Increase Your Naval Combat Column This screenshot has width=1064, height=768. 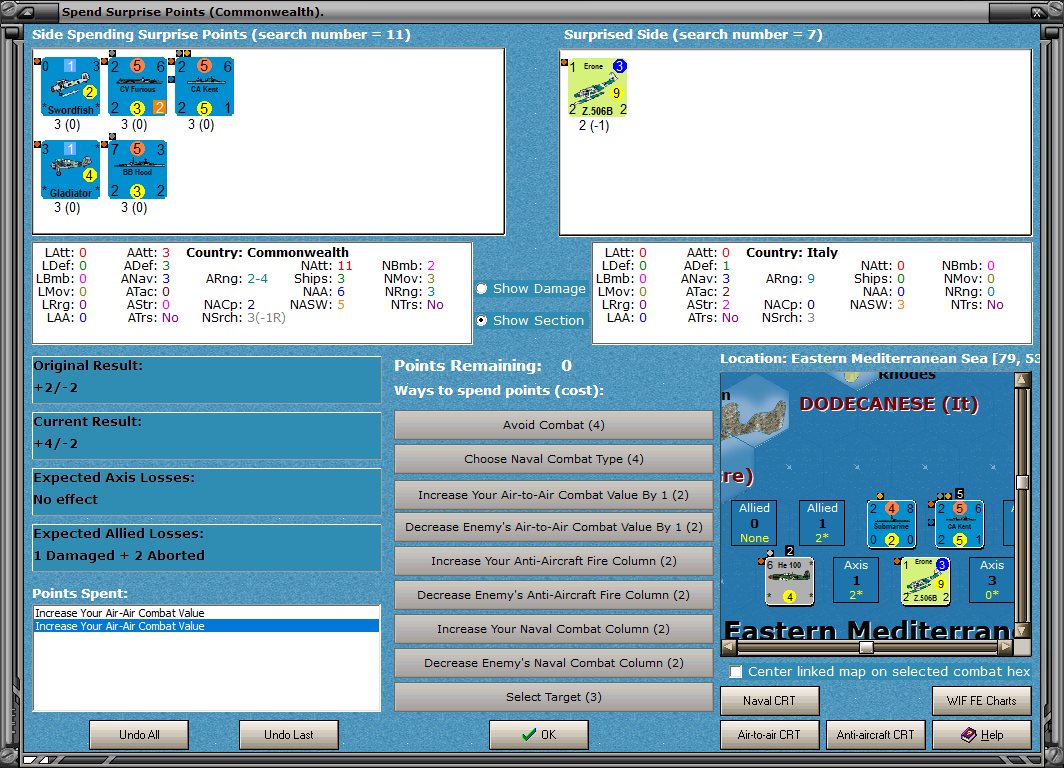point(554,629)
